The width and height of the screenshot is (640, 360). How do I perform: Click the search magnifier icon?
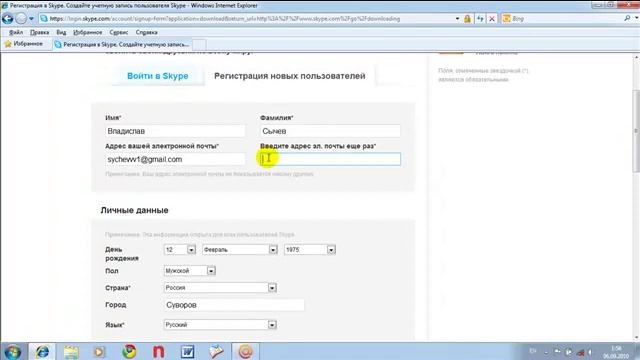coord(627,18)
